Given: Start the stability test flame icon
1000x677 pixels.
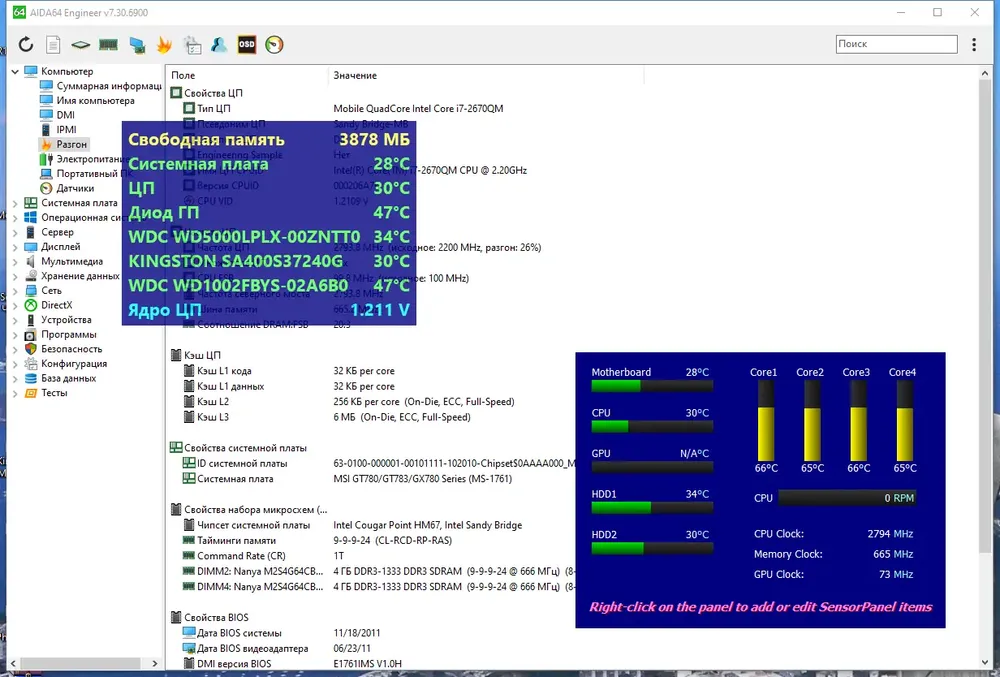Looking at the screenshot, I should [164, 45].
